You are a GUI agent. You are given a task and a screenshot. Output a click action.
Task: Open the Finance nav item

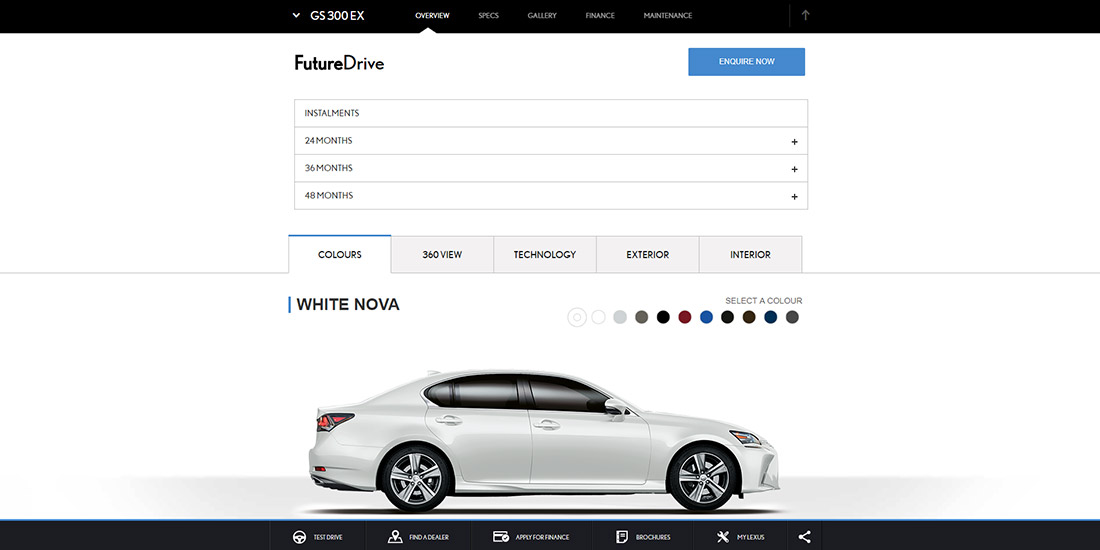click(600, 15)
